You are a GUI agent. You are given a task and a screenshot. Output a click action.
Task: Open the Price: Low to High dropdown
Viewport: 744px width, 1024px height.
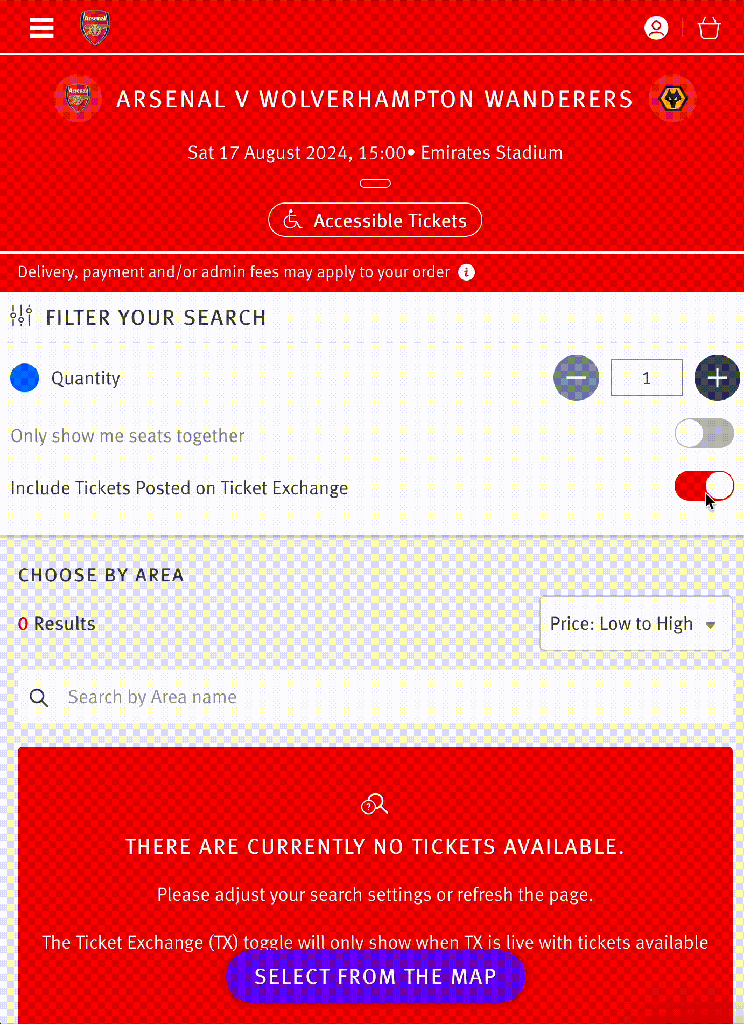[x=635, y=624]
